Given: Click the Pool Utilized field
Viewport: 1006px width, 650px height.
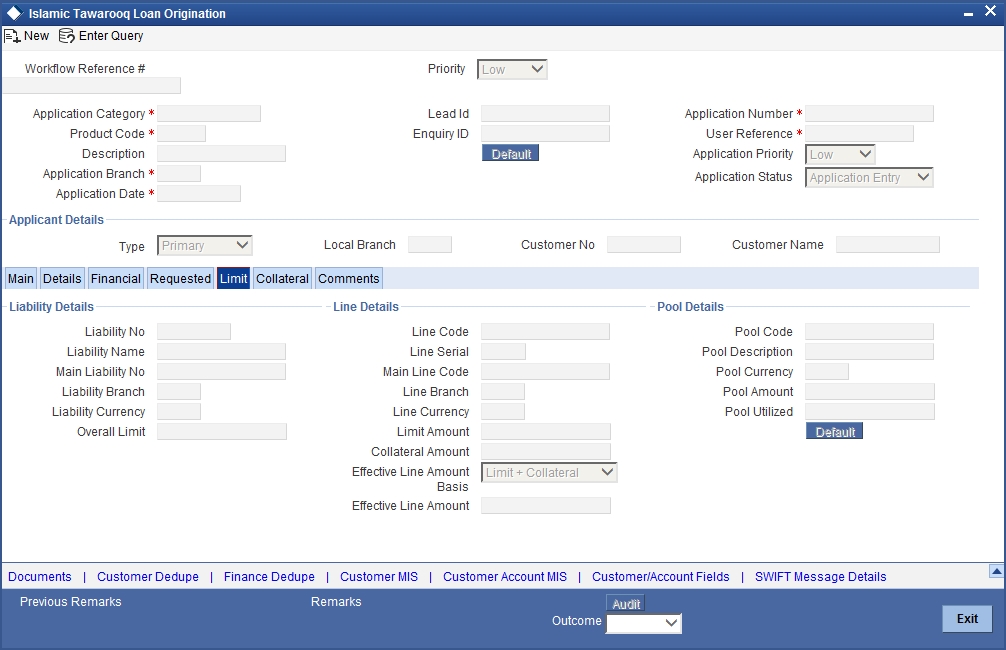Looking at the screenshot, I should (870, 411).
